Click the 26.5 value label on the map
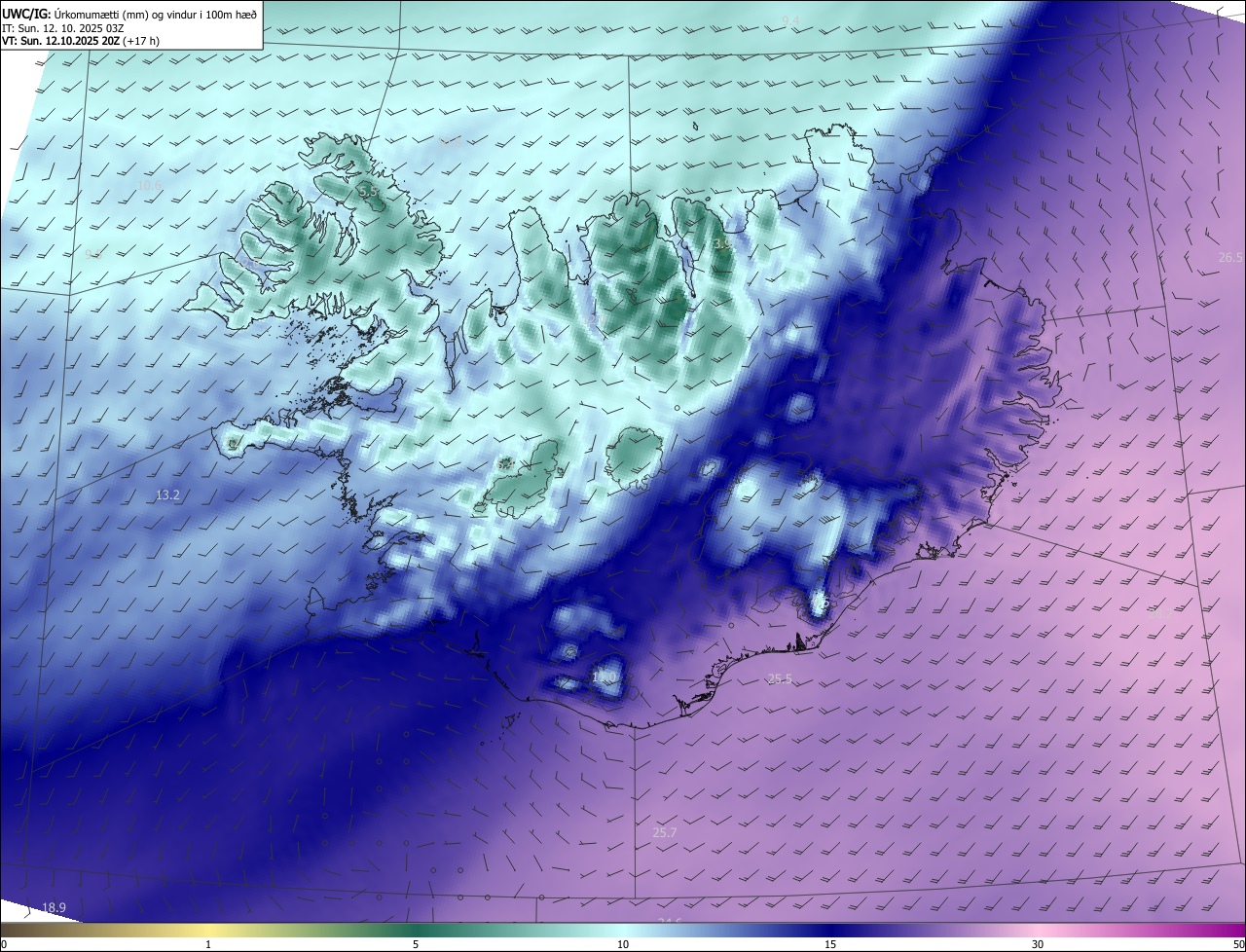The image size is (1246, 952). tap(1230, 258)
